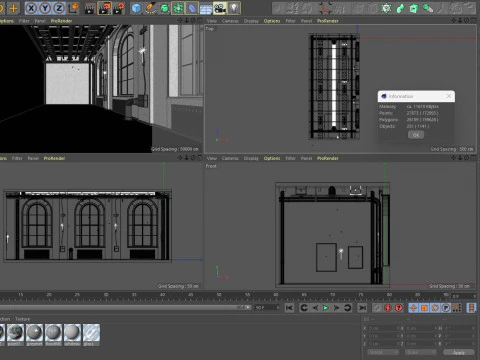This screenshot has height=360, width=480.
Task: Open Options menu in Front viewport
Action: [x=272, y=158]
